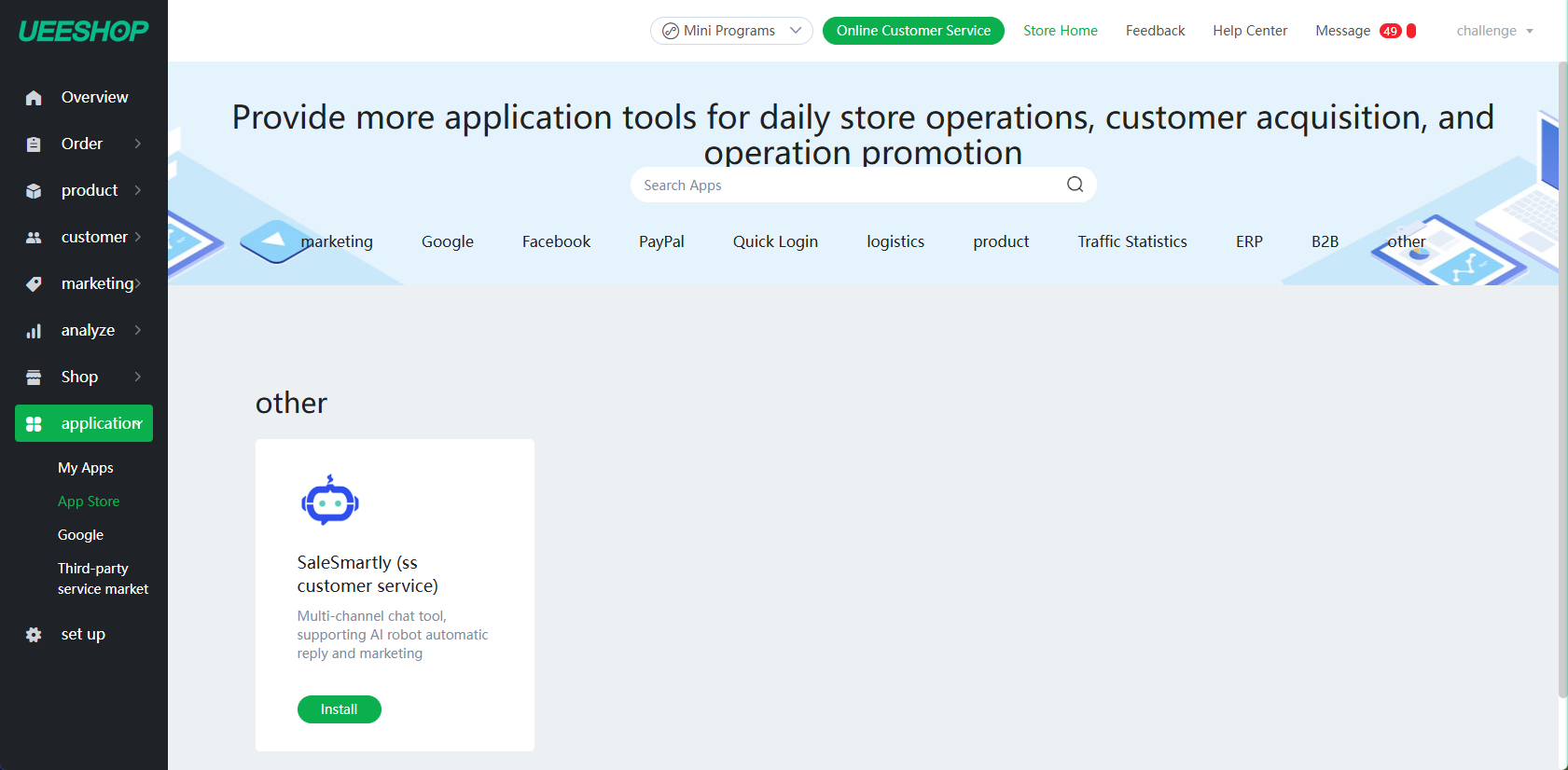Screen dimensions: 1568x770
Task: Click the Order clipboard icon in sidebar
Action: (34, 144)
